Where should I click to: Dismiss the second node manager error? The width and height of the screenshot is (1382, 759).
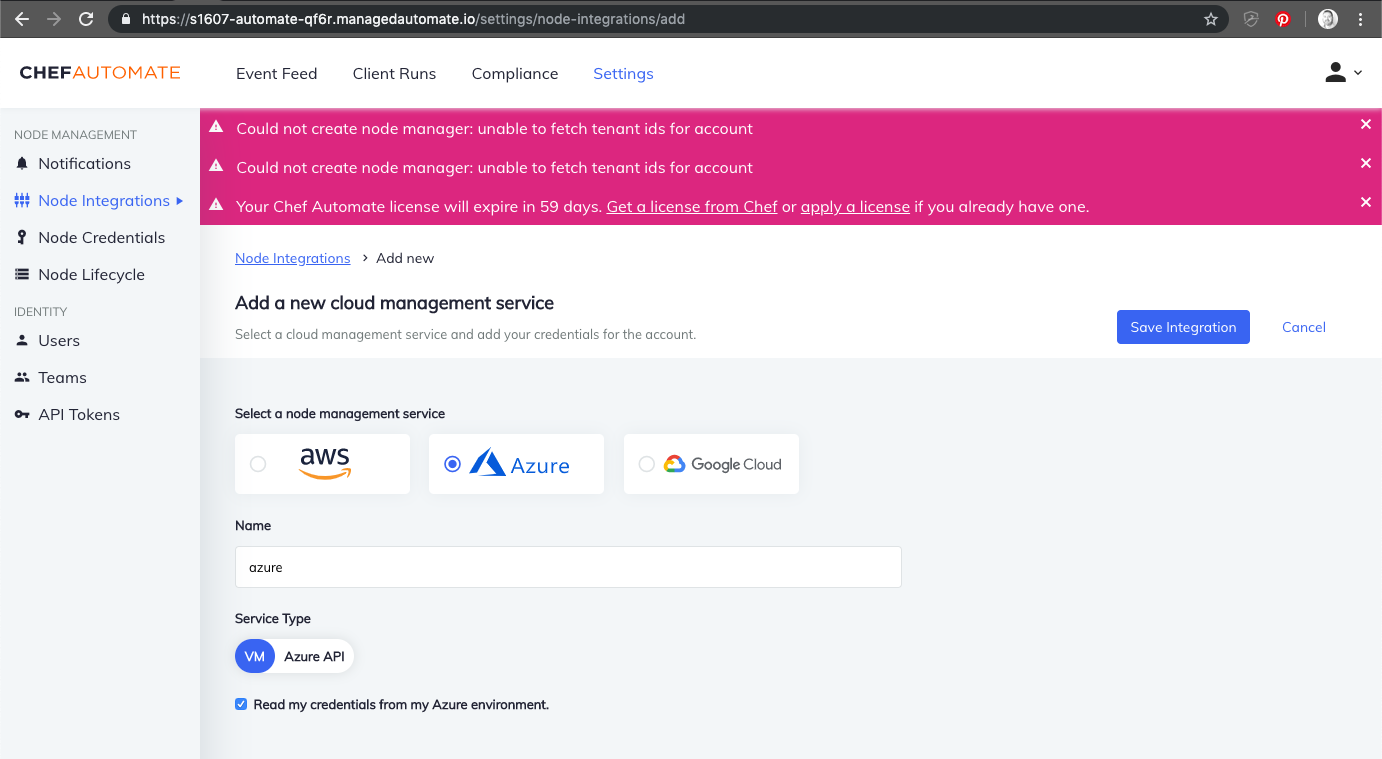pyautogui.click(x=1365, y=163)
